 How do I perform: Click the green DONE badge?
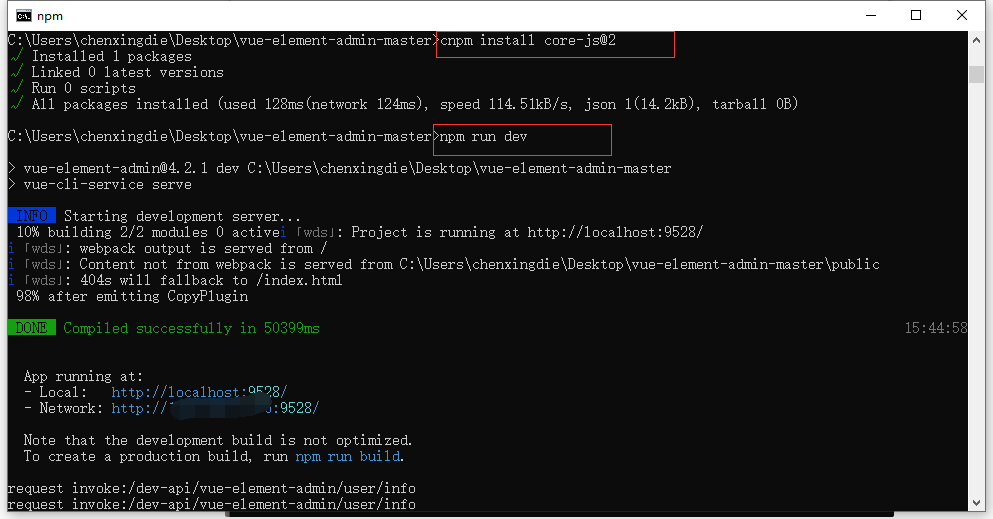pos(32,328)
